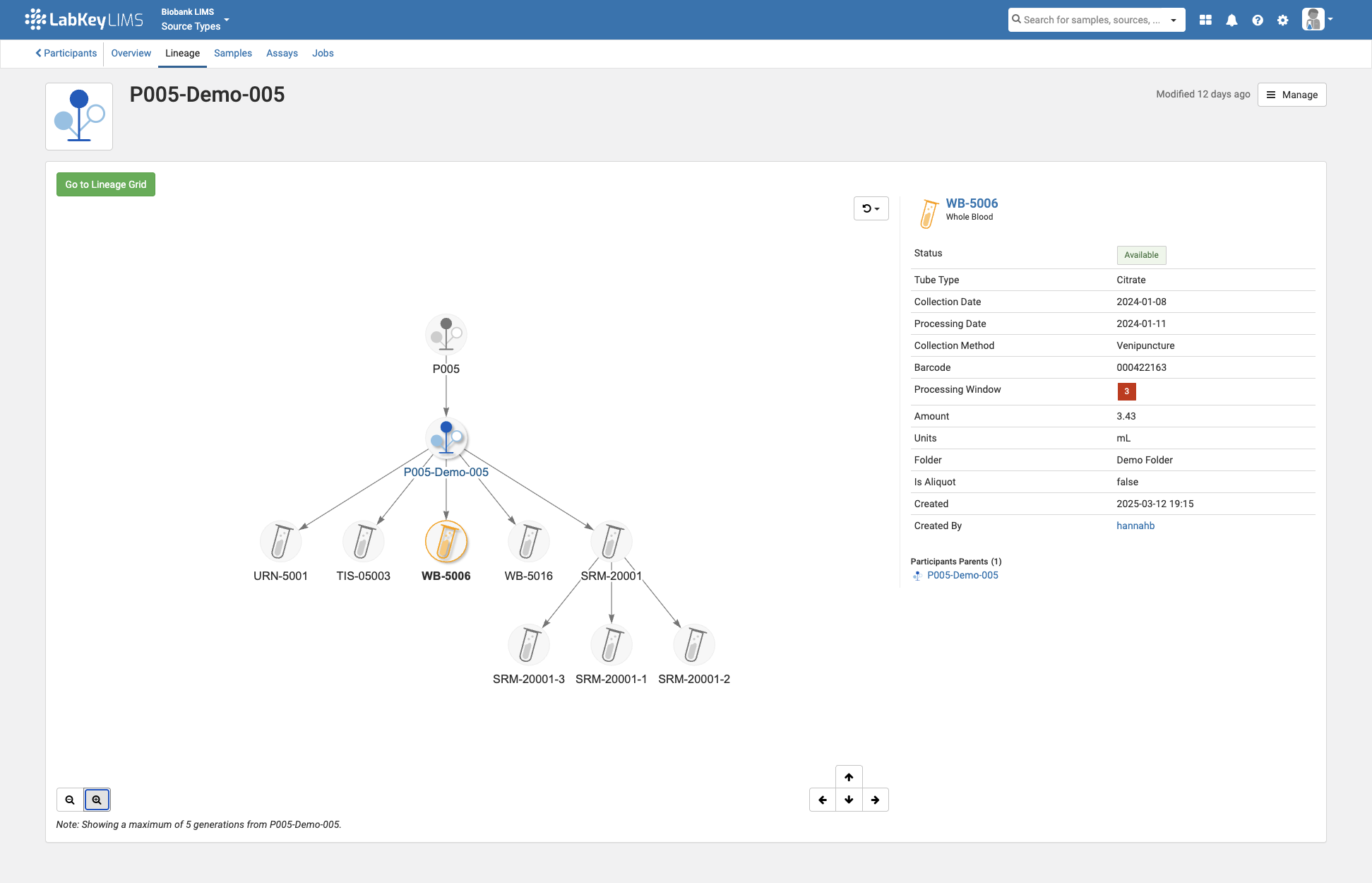Open the settings gear icon
Image resolution: width=1372 pixels, height=883 pixels.
1283,20
